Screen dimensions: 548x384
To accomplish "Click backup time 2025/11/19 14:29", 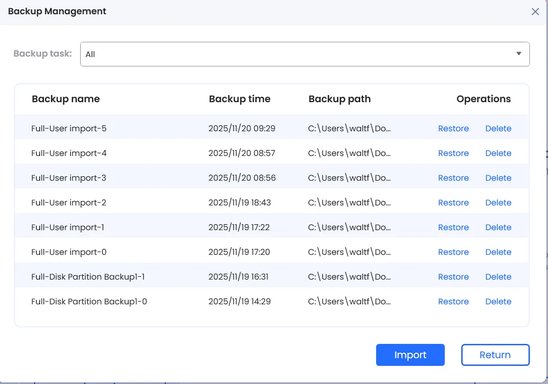I will 240,302.
